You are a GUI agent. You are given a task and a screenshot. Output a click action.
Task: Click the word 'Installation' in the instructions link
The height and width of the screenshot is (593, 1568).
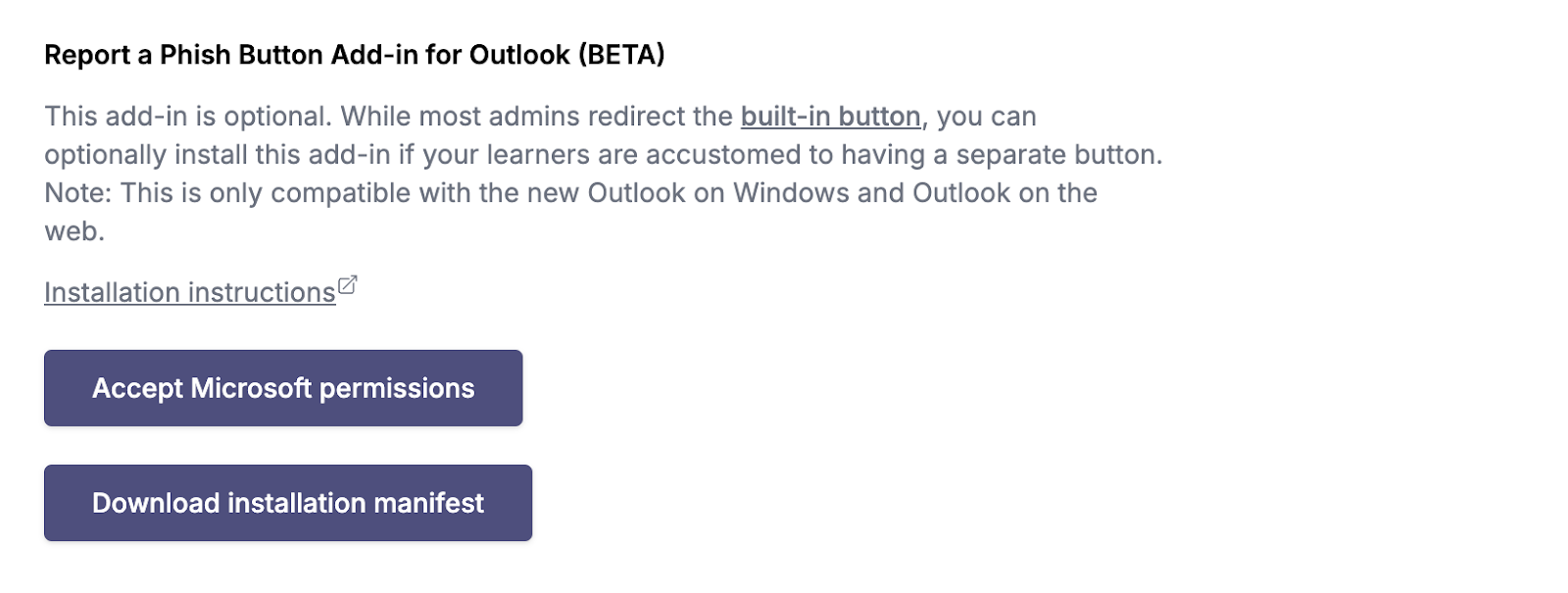click(112, 292)
